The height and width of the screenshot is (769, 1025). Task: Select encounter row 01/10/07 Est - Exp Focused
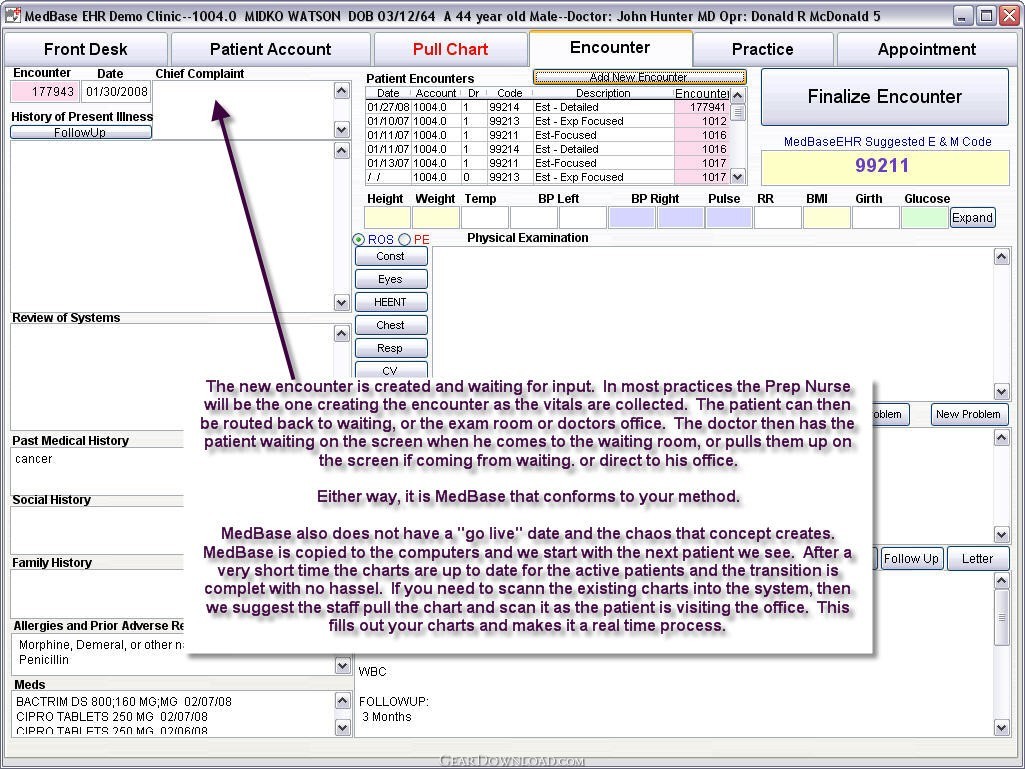point(547,121)
